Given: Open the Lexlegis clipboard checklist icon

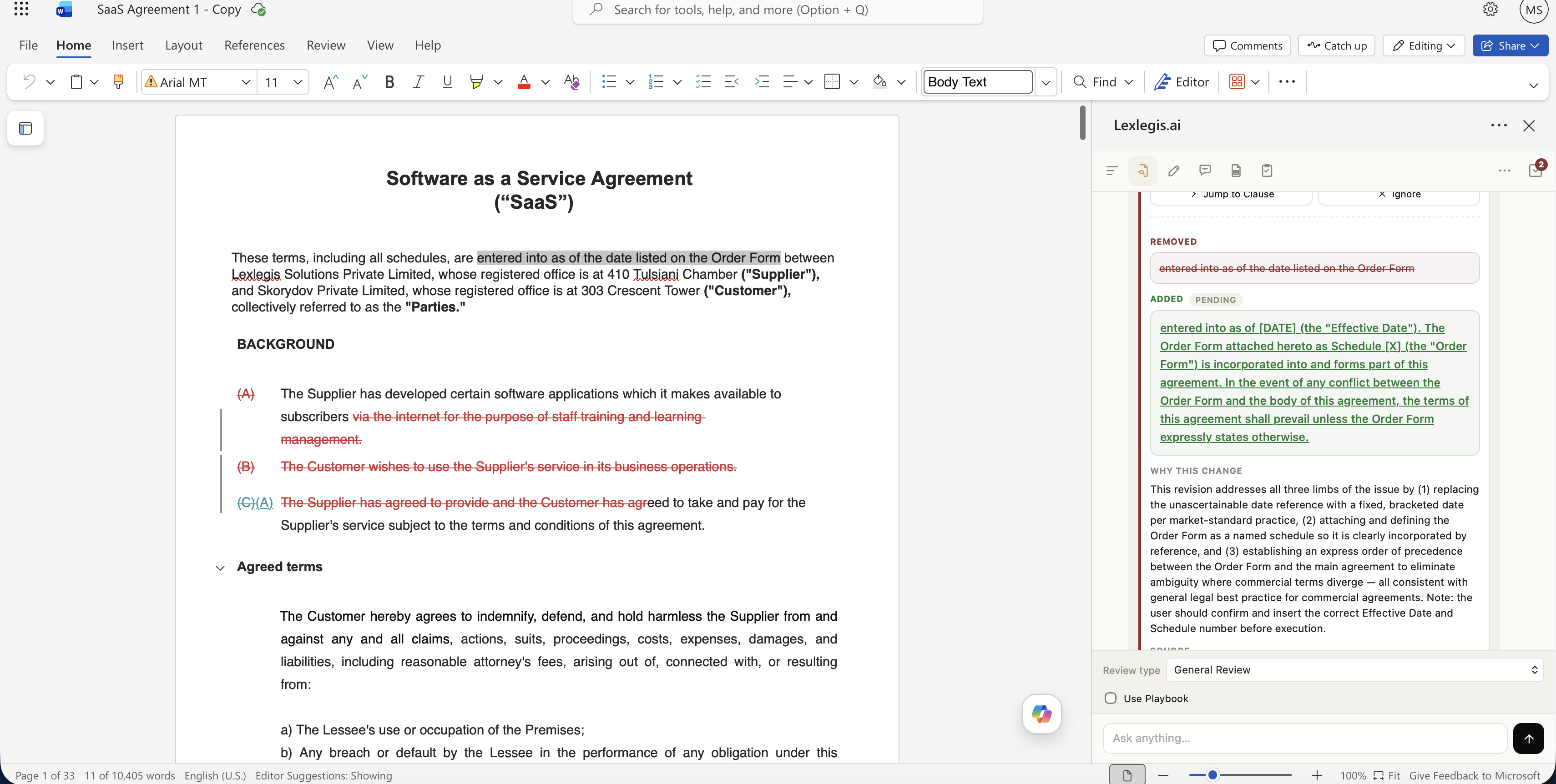Looking at the screenshot, I should [x=1267, y=171].
